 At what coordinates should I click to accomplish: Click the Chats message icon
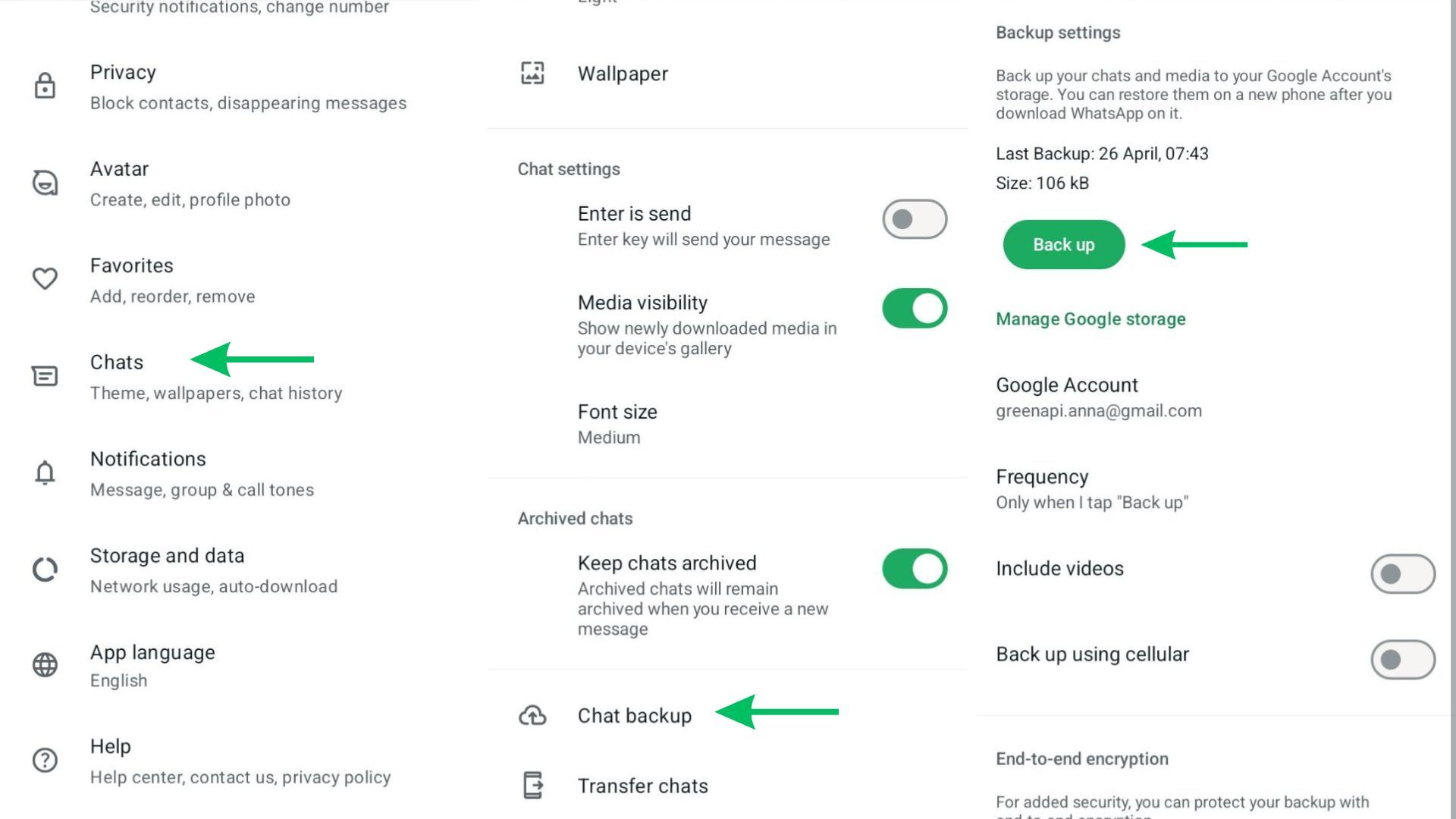point(45,375)
